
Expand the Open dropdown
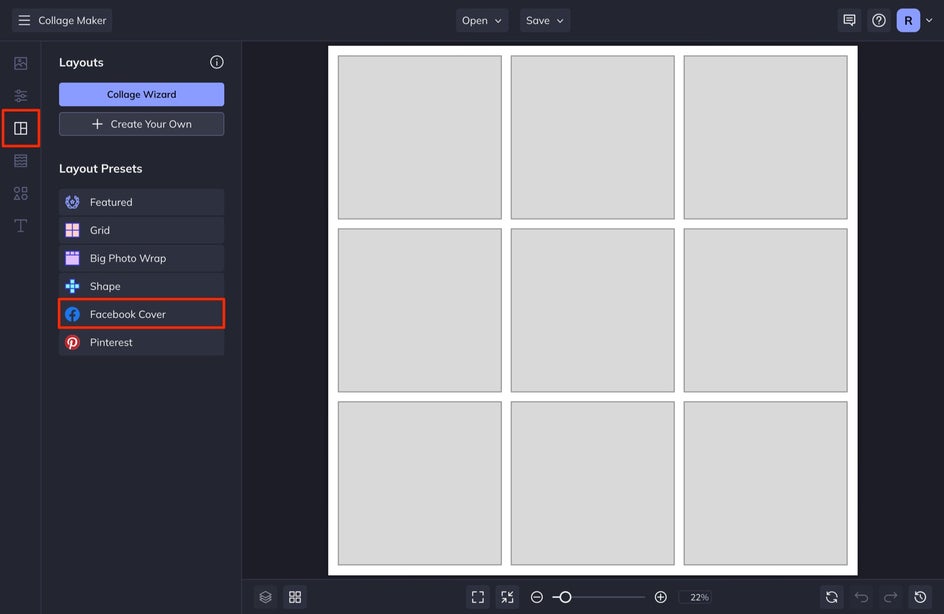click(482, 20)
